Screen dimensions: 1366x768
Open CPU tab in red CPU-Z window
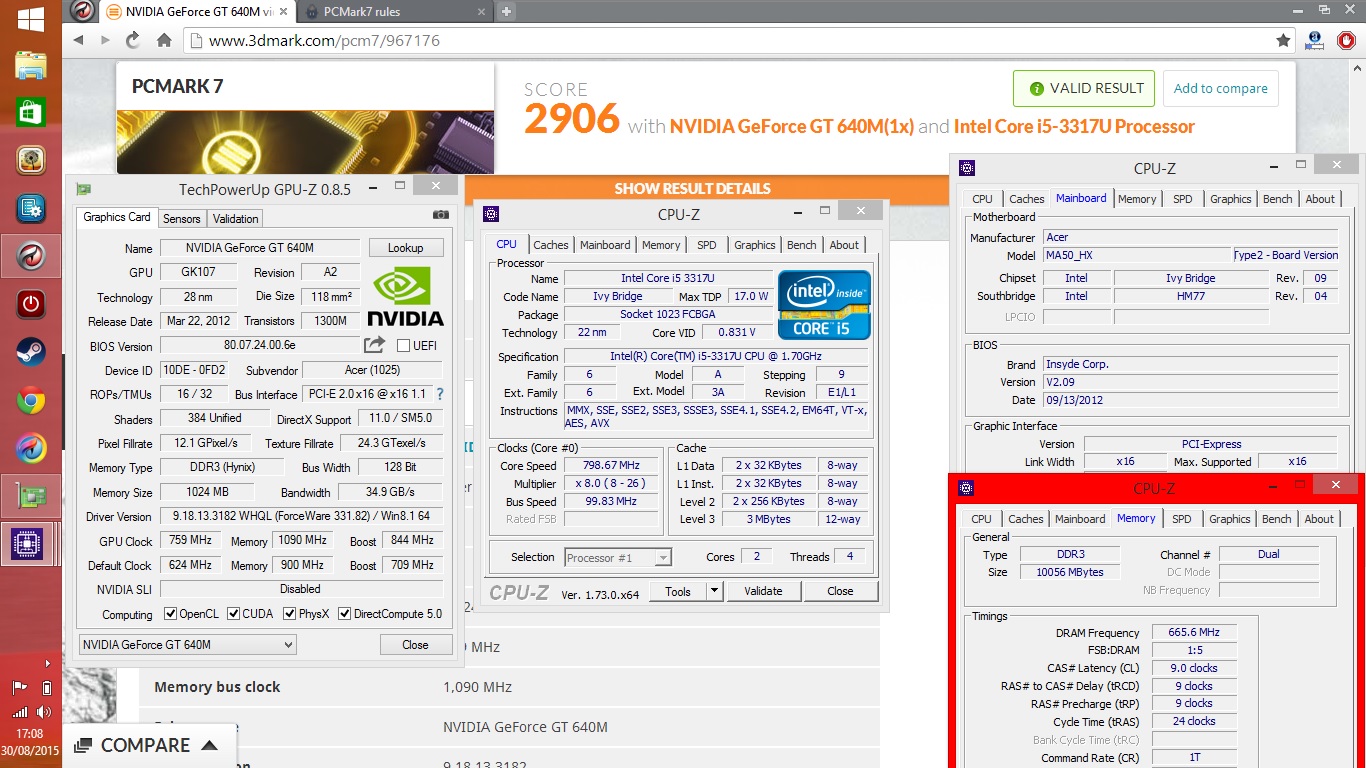click(x=982, y=519)
